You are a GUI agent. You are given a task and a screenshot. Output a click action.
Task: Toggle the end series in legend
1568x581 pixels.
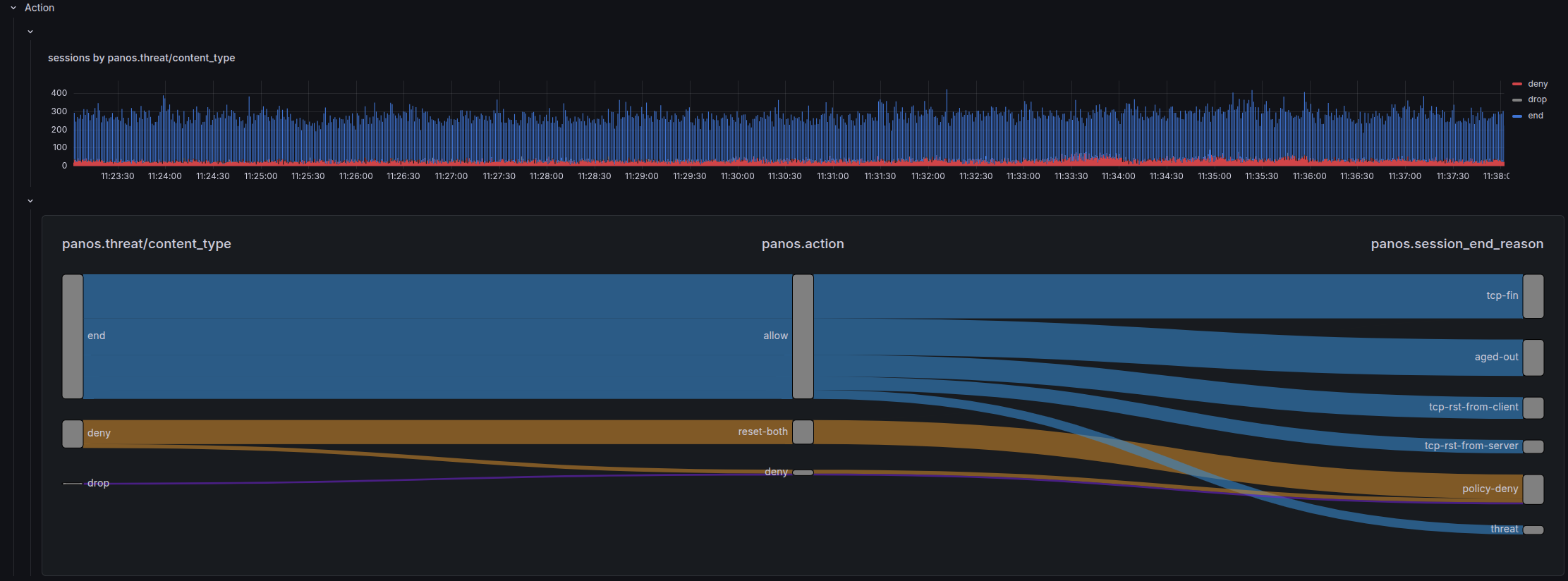[1535, 116]
